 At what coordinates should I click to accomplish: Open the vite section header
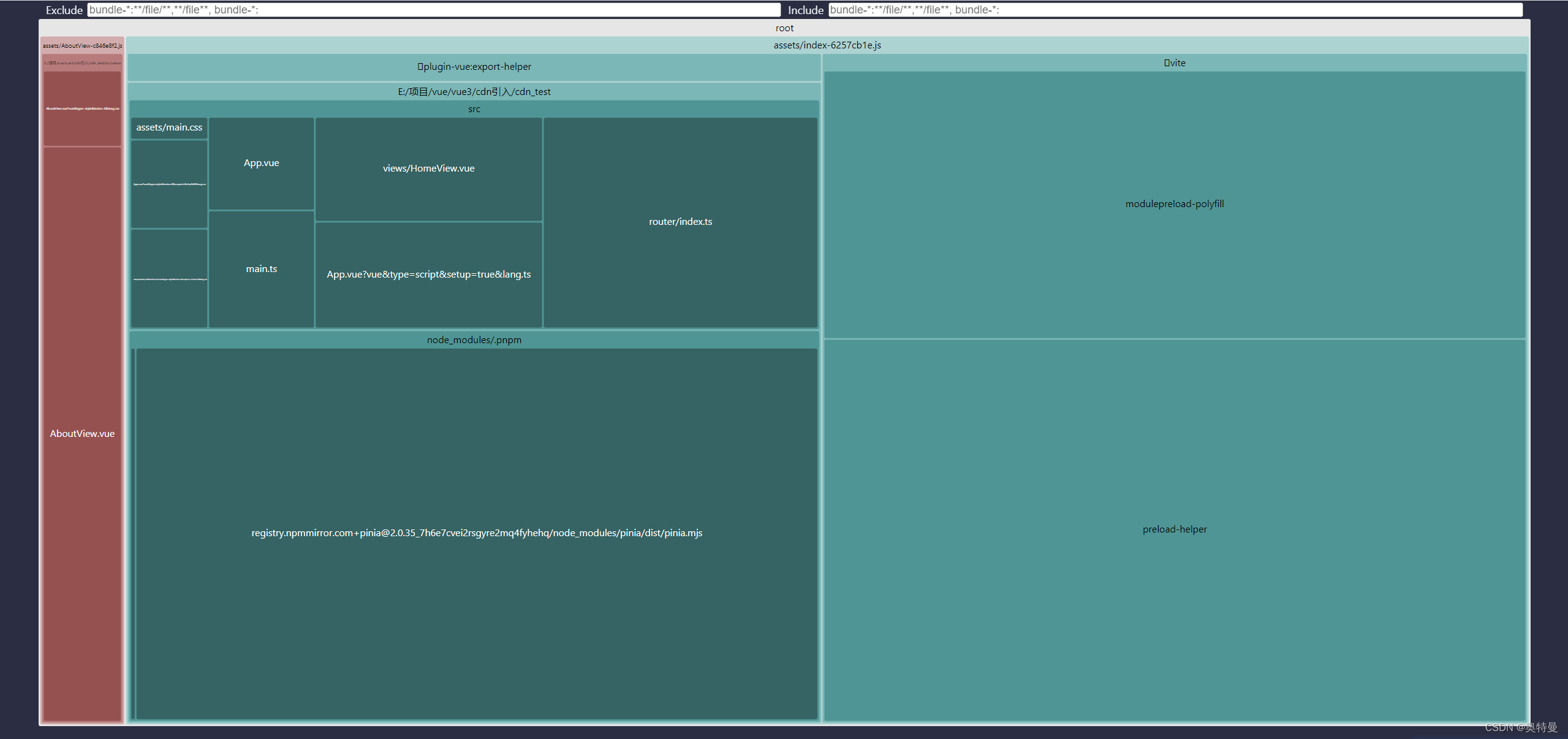click(x=1173, y=62)
